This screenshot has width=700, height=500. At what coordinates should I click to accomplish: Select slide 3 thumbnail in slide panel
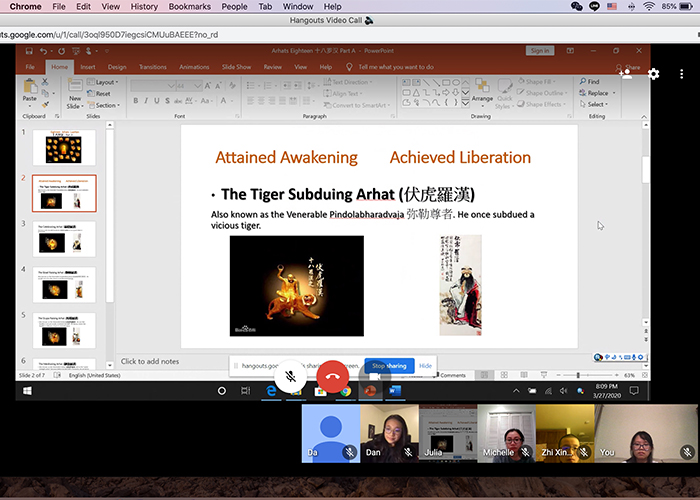(x=65, y=239)
